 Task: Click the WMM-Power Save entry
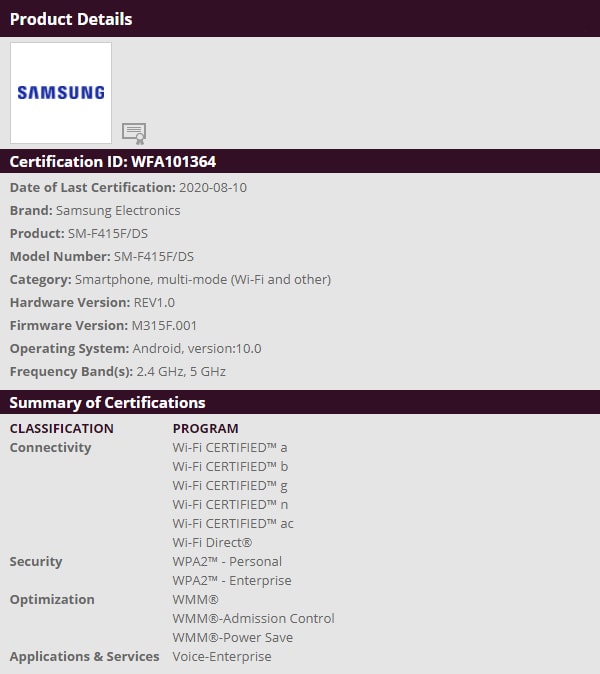pos(232,638)
